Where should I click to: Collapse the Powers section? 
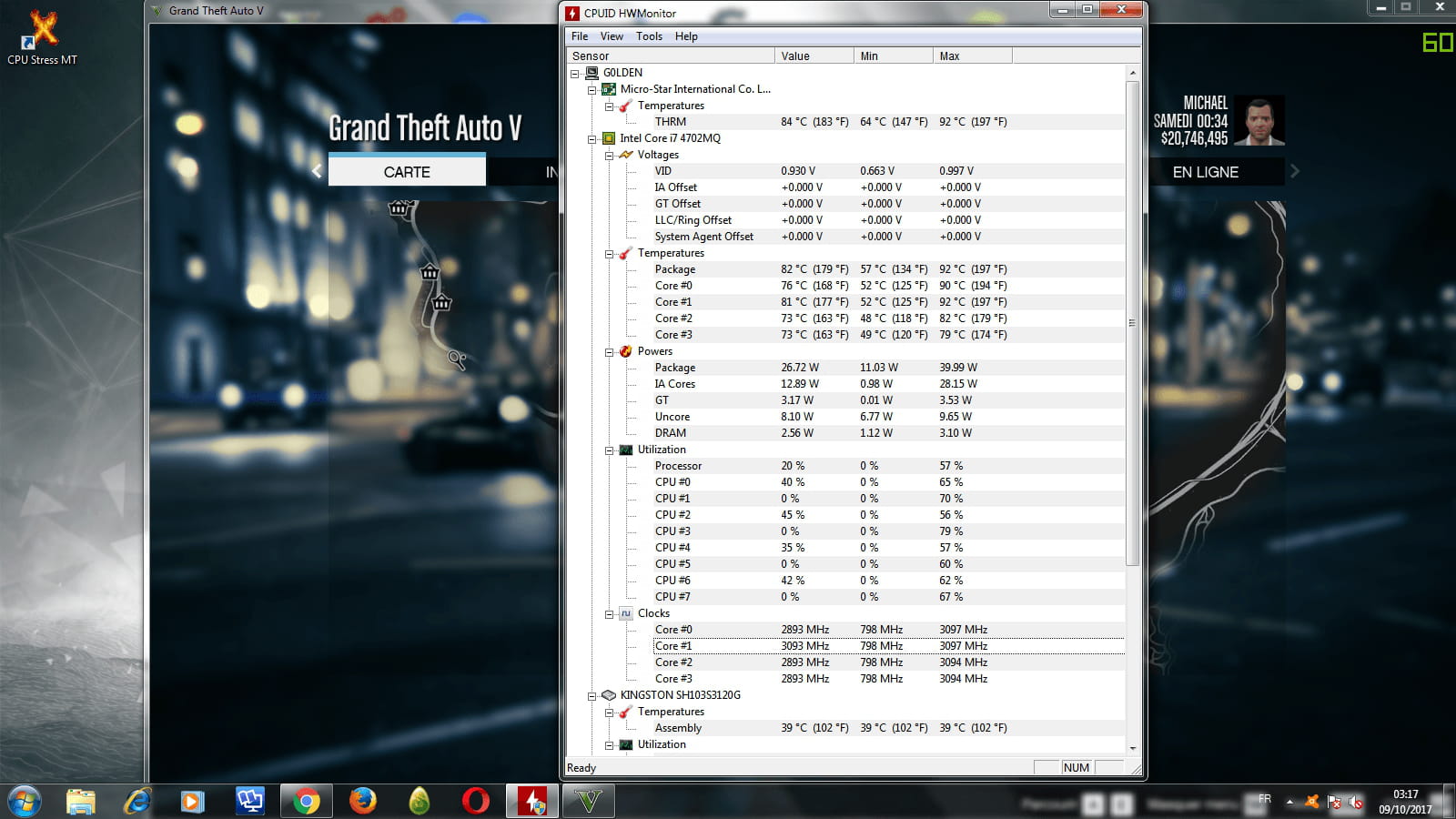pos(610,351)
